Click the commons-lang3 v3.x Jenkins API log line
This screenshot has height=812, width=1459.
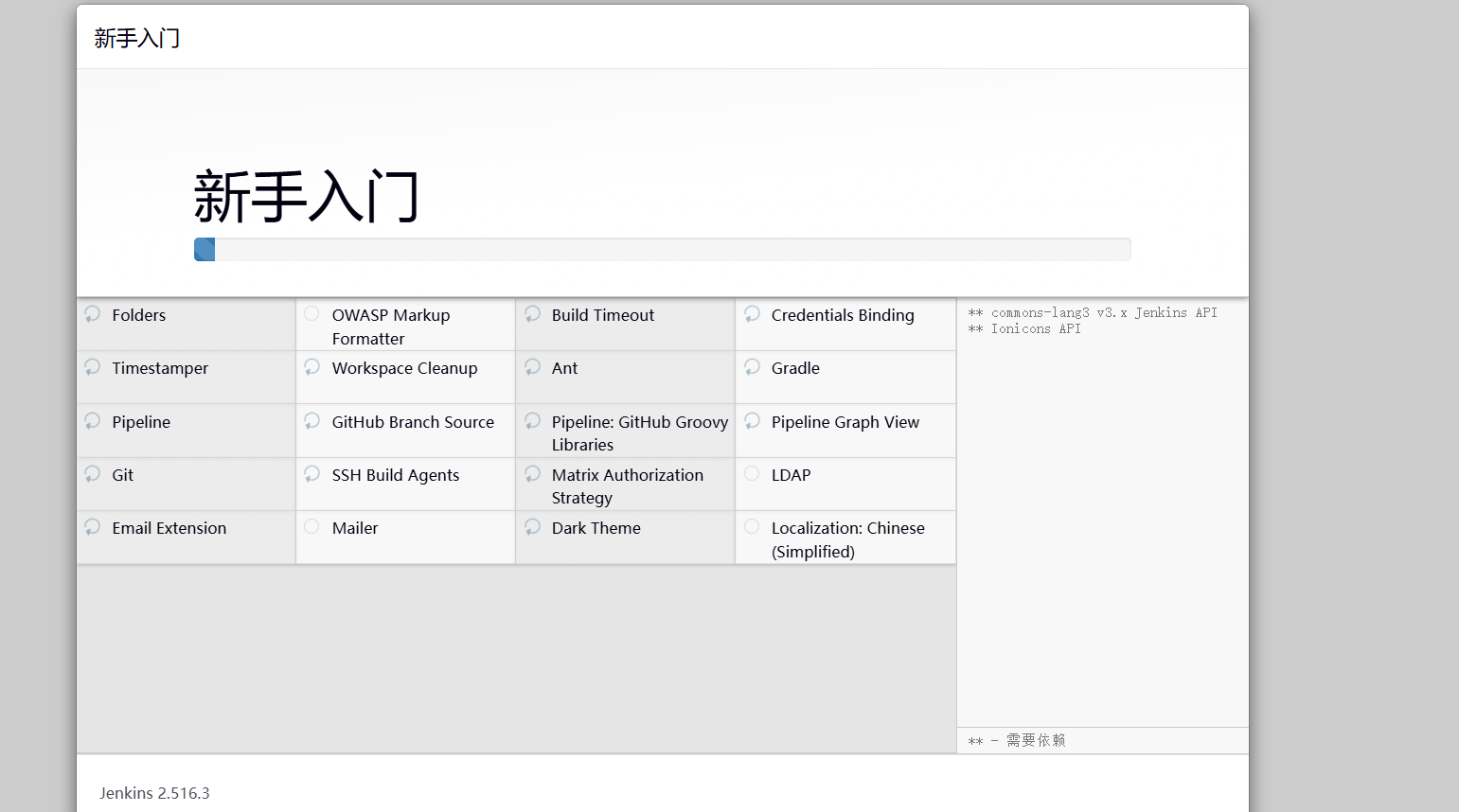click(1093, 313)
